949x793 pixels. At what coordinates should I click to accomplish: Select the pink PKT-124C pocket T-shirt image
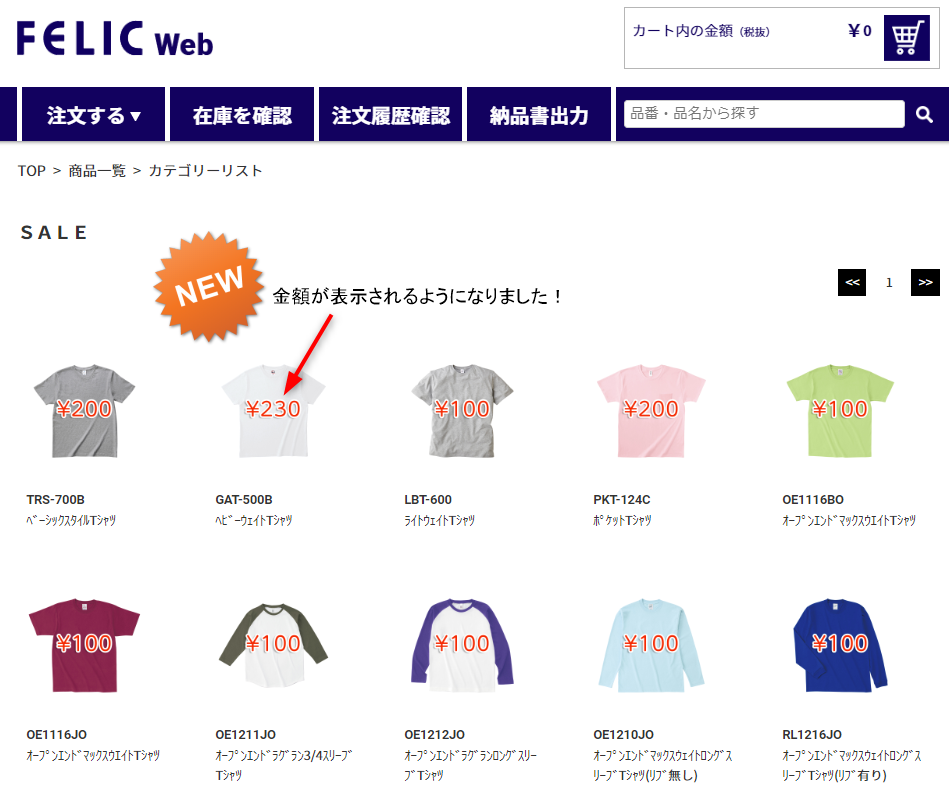651,411
